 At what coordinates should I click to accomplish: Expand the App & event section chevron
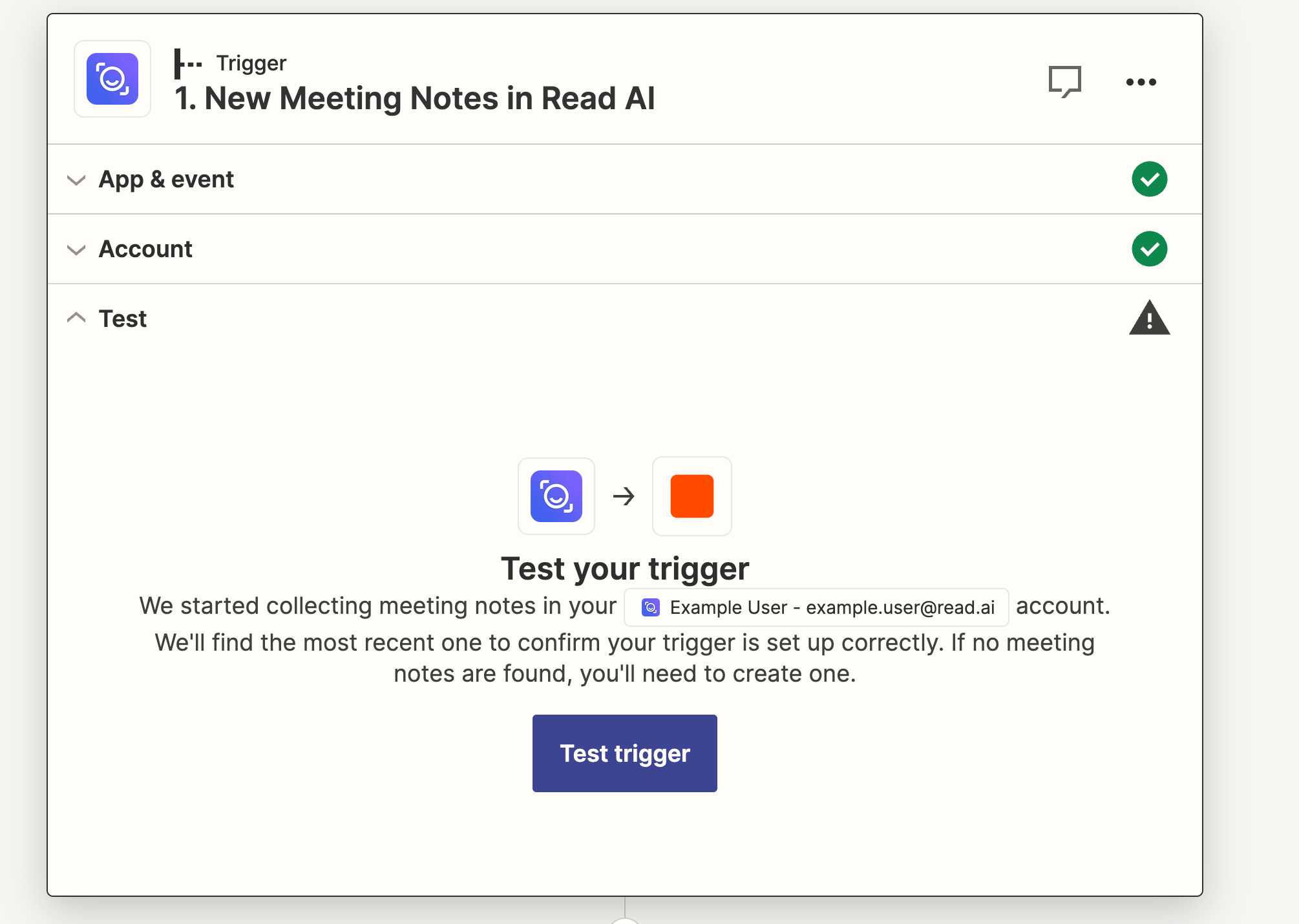coord(76,180)
